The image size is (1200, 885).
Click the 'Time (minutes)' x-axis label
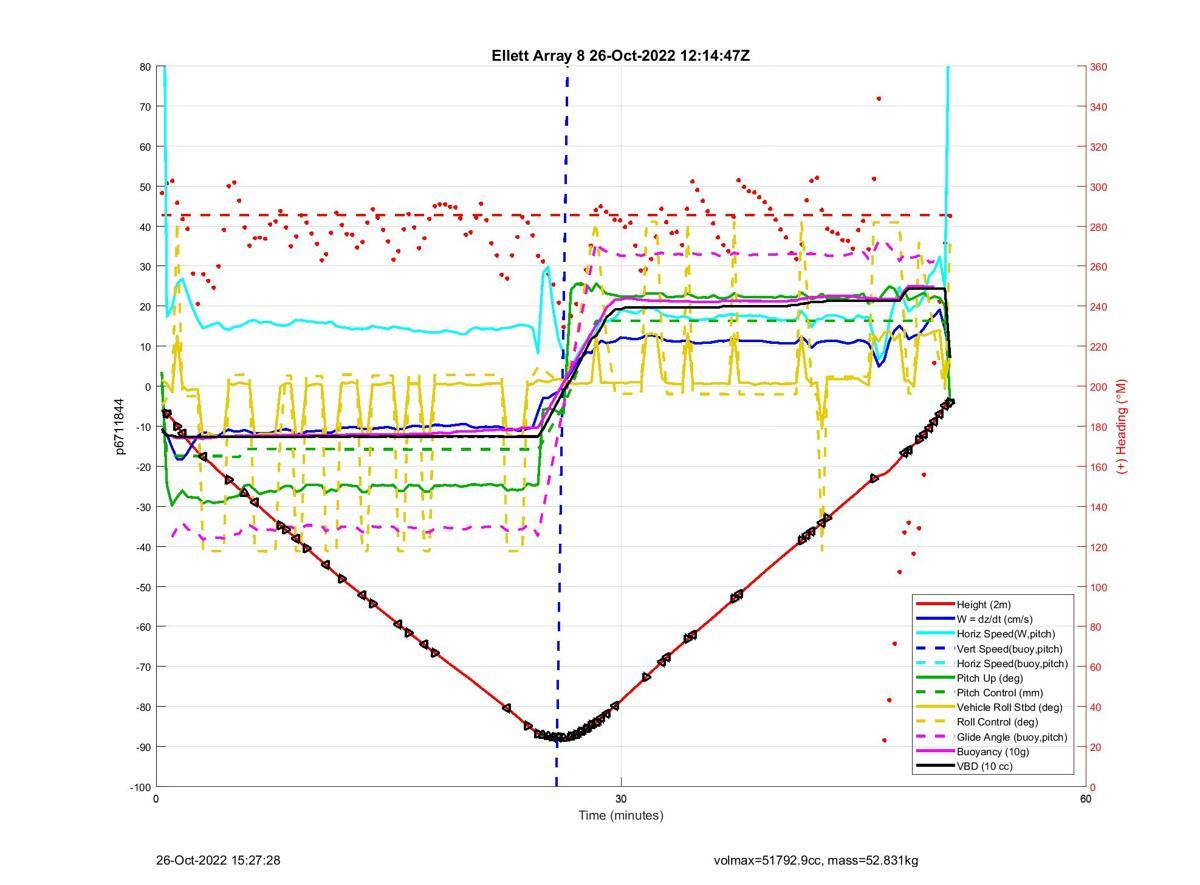[621, 815]
